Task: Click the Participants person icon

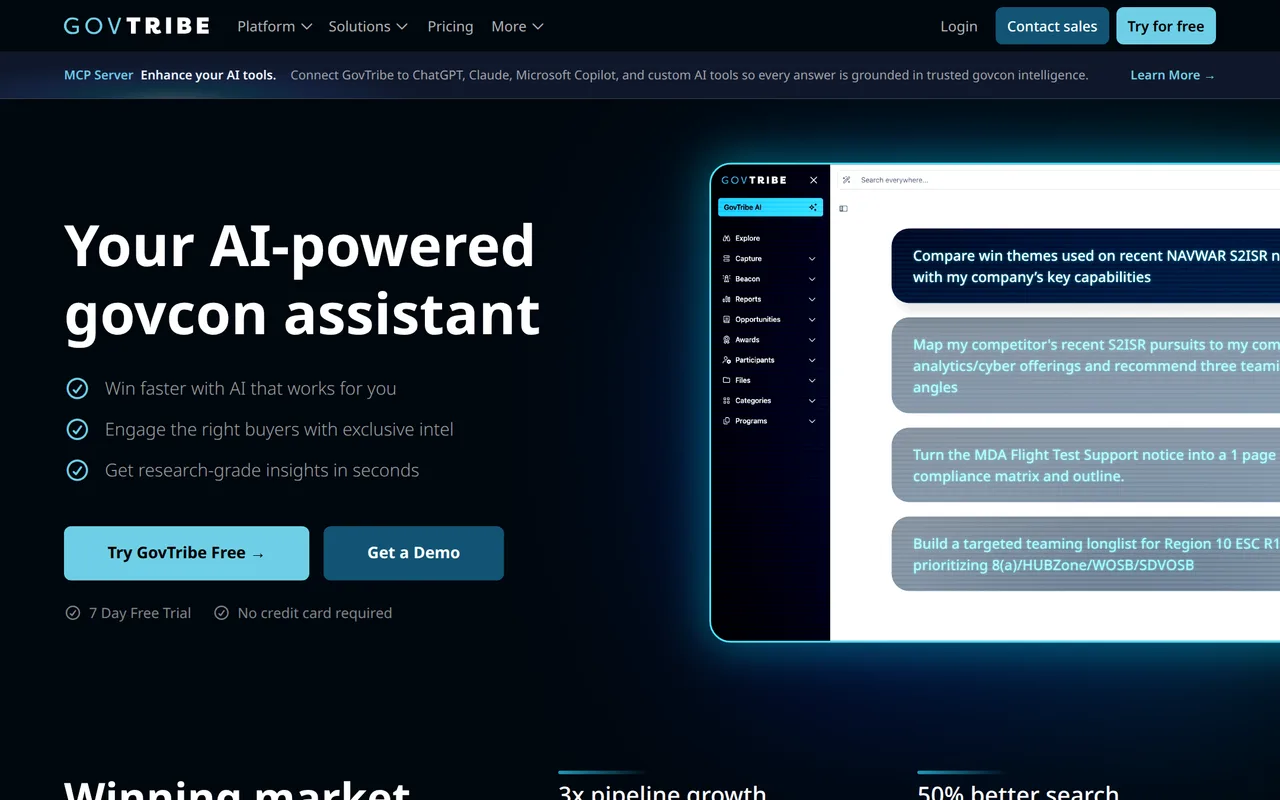Action: [726, 360]
